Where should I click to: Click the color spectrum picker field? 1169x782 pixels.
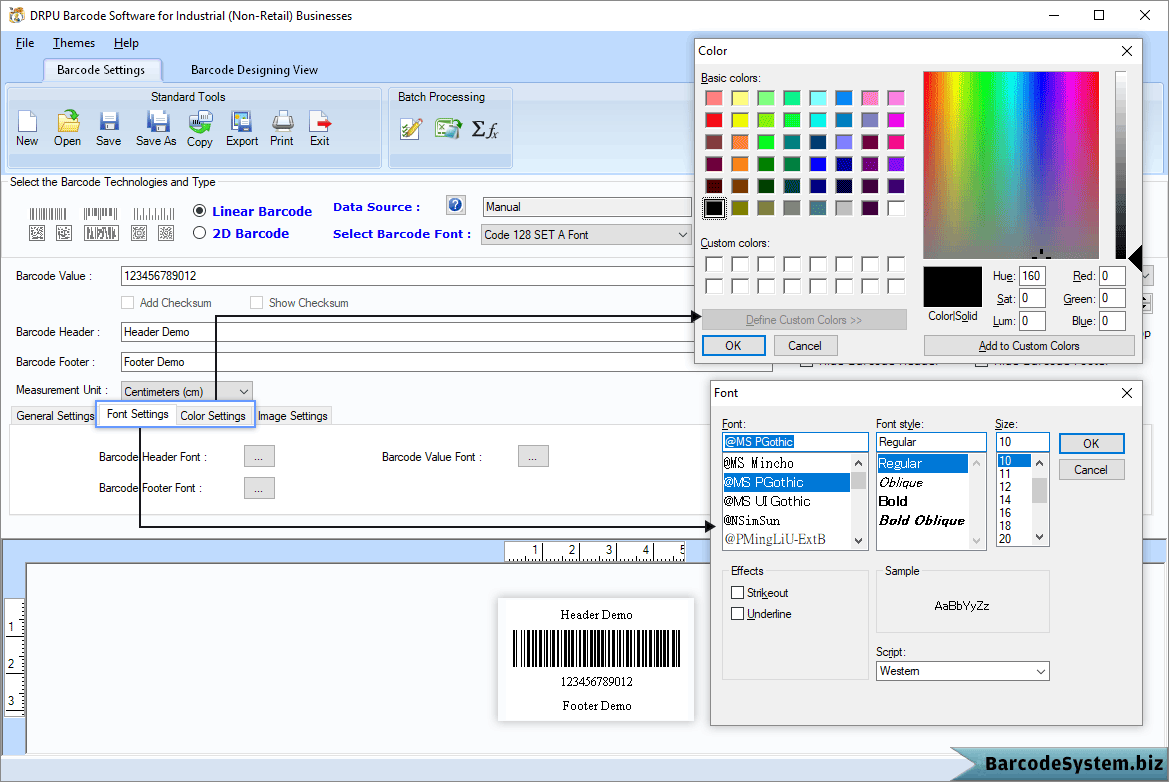(1011, 165)
